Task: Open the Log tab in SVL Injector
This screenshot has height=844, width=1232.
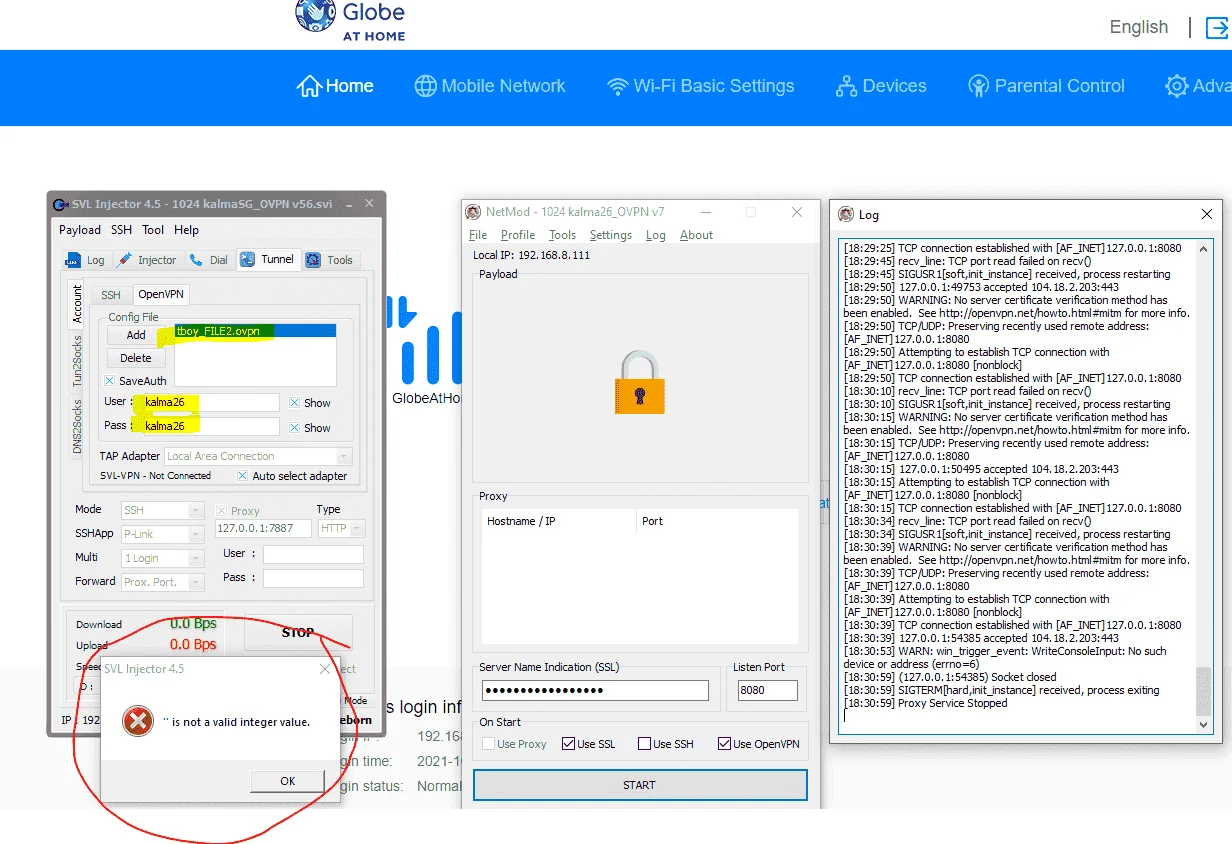Action: [85, 260]
